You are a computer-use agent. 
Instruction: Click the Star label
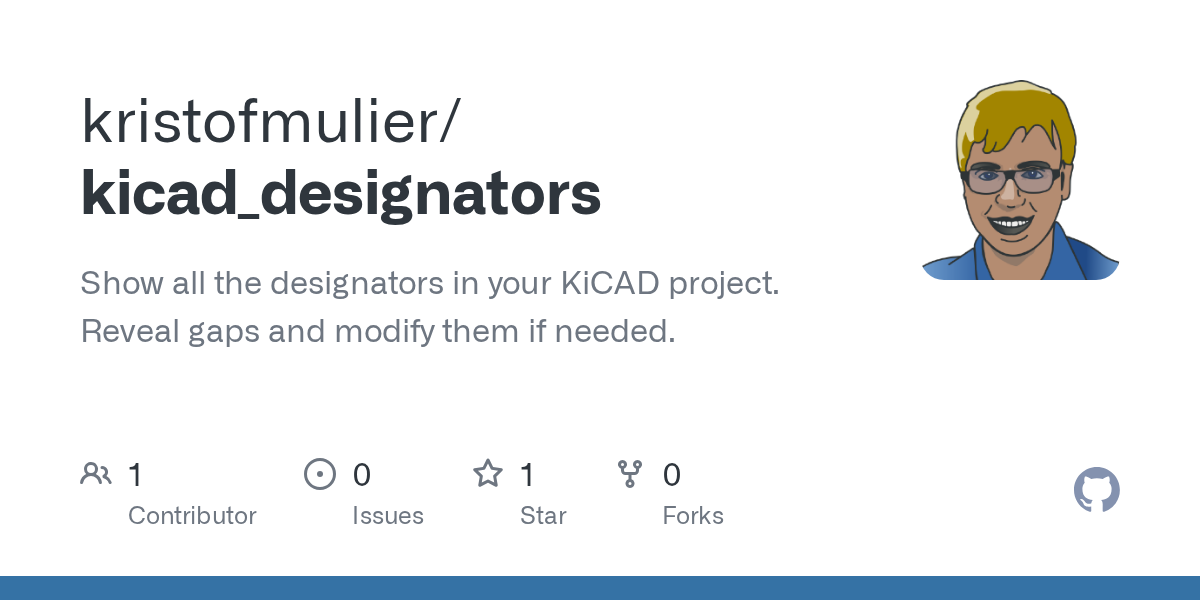tap(543, 516)
